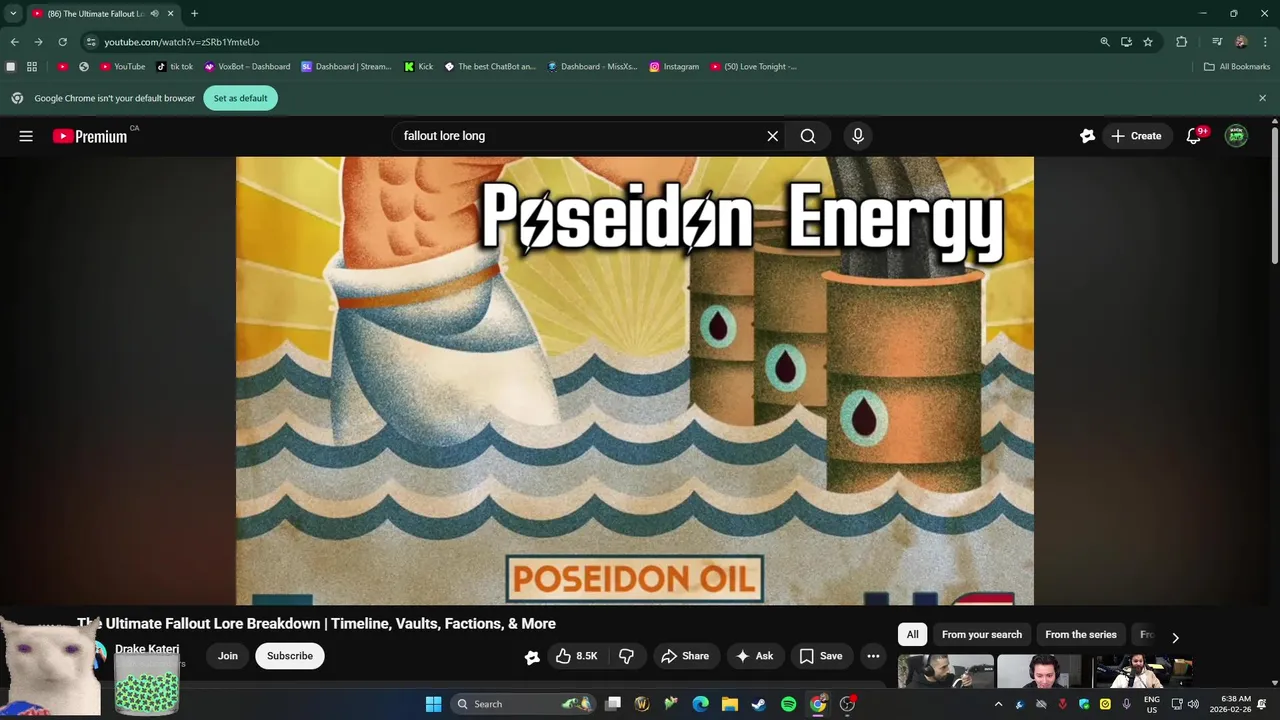Clear the search box with the X
This screenshot has height=720, width=1280.
pos(772,136)
